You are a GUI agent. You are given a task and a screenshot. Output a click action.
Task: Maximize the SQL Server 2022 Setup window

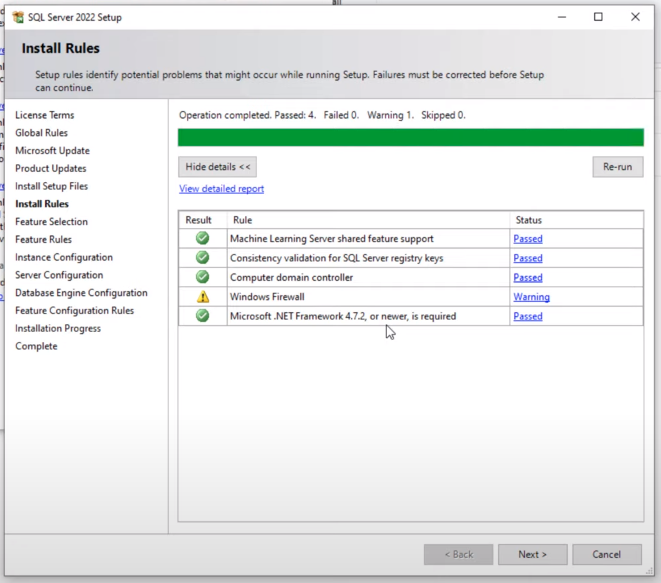[598, 17]
